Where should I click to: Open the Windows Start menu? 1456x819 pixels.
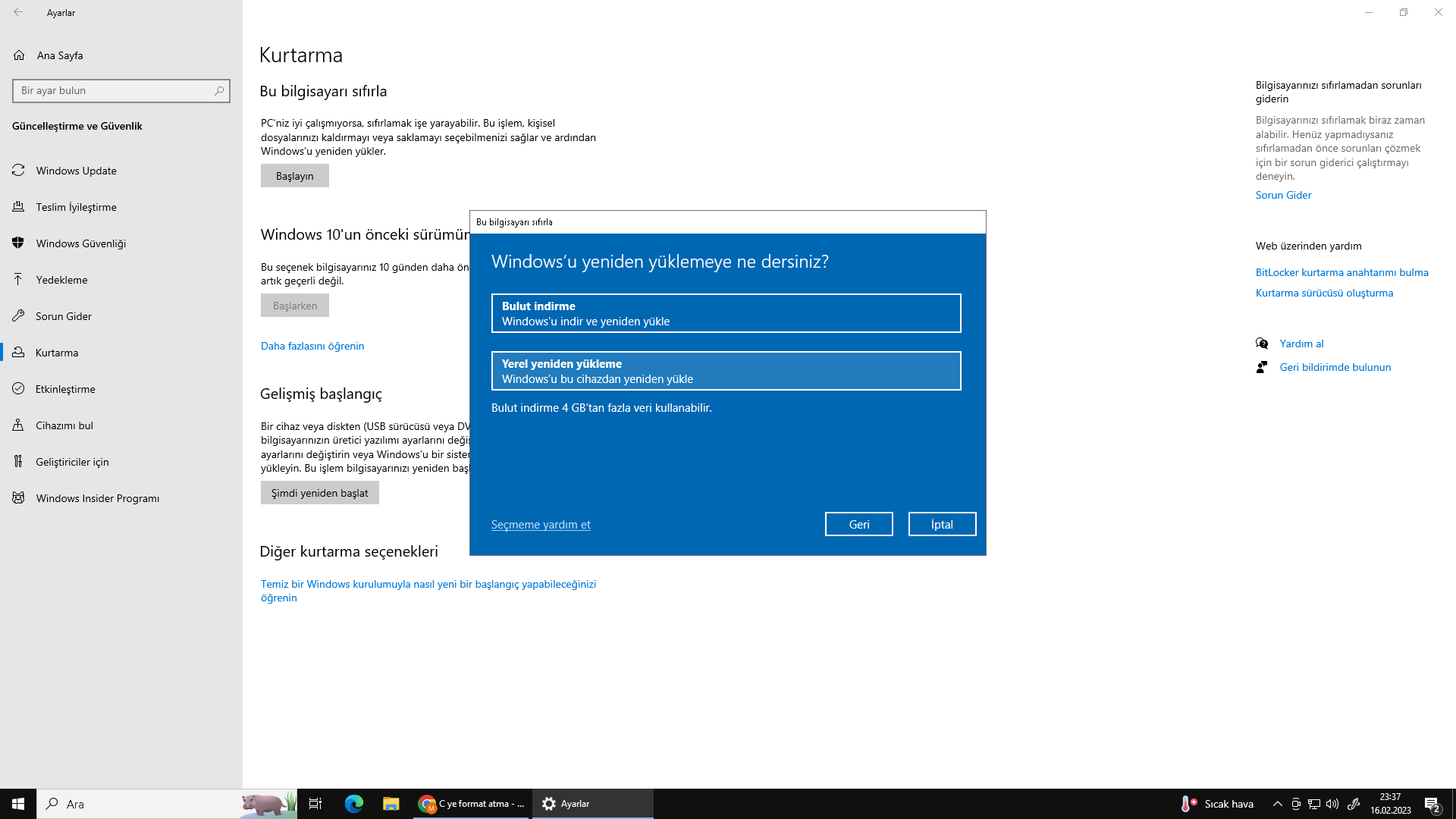pyautogui.click(x=18, y=804)
